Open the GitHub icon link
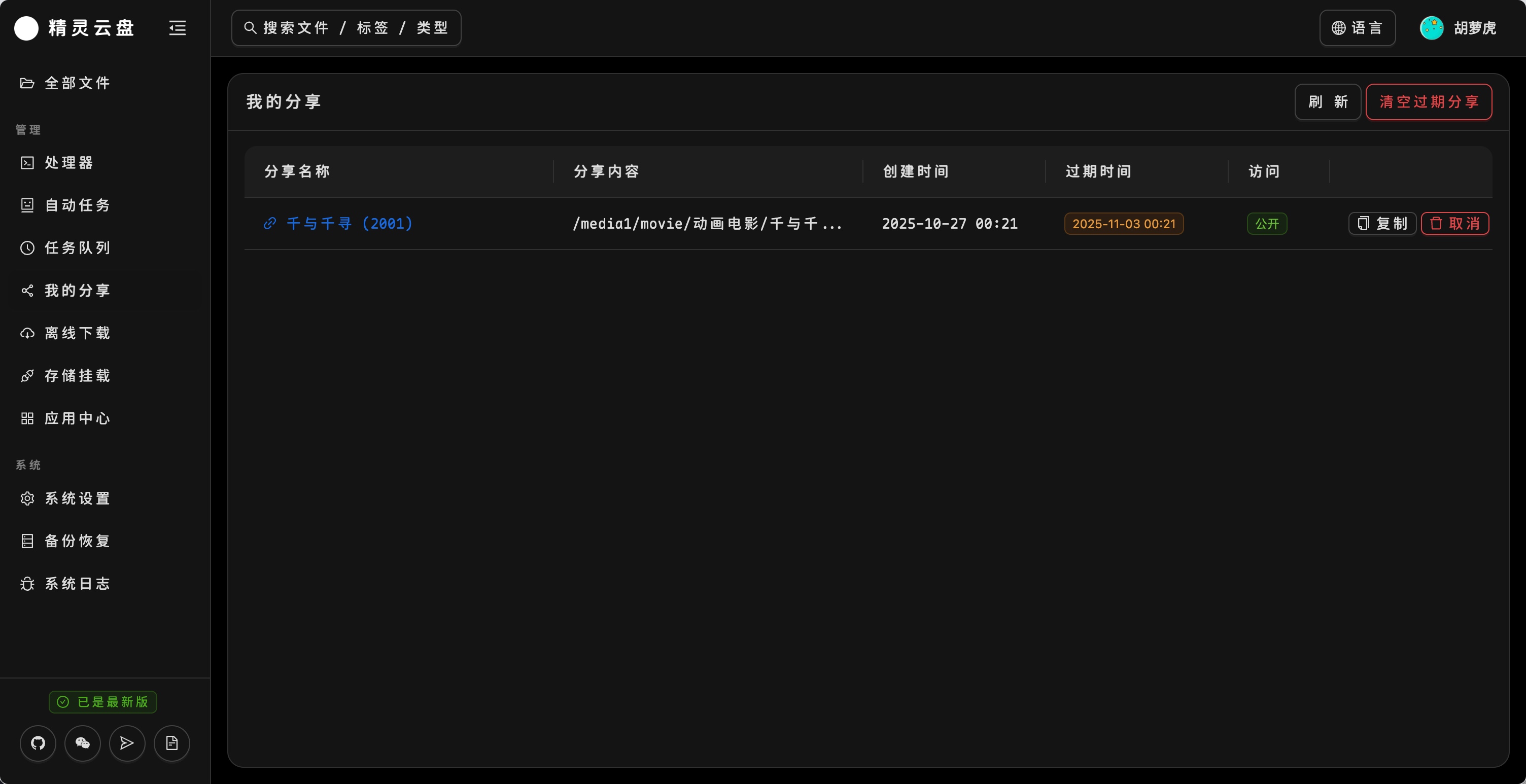The height and width of the screenshot is (784, 1526). tap(38, 743)
